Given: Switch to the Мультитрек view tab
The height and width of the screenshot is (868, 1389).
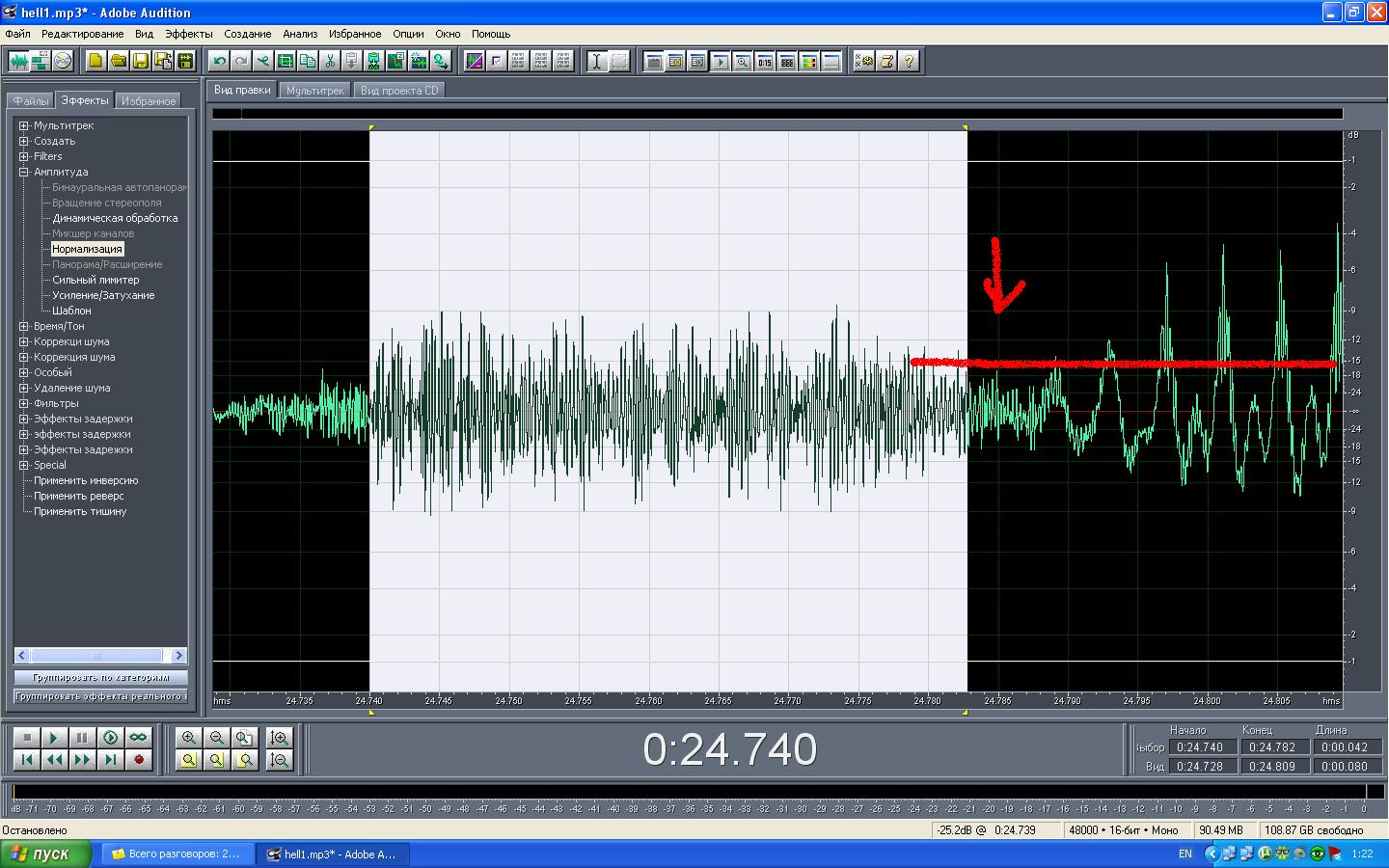Looking at the screenshot, I should [x=315, y=91].
